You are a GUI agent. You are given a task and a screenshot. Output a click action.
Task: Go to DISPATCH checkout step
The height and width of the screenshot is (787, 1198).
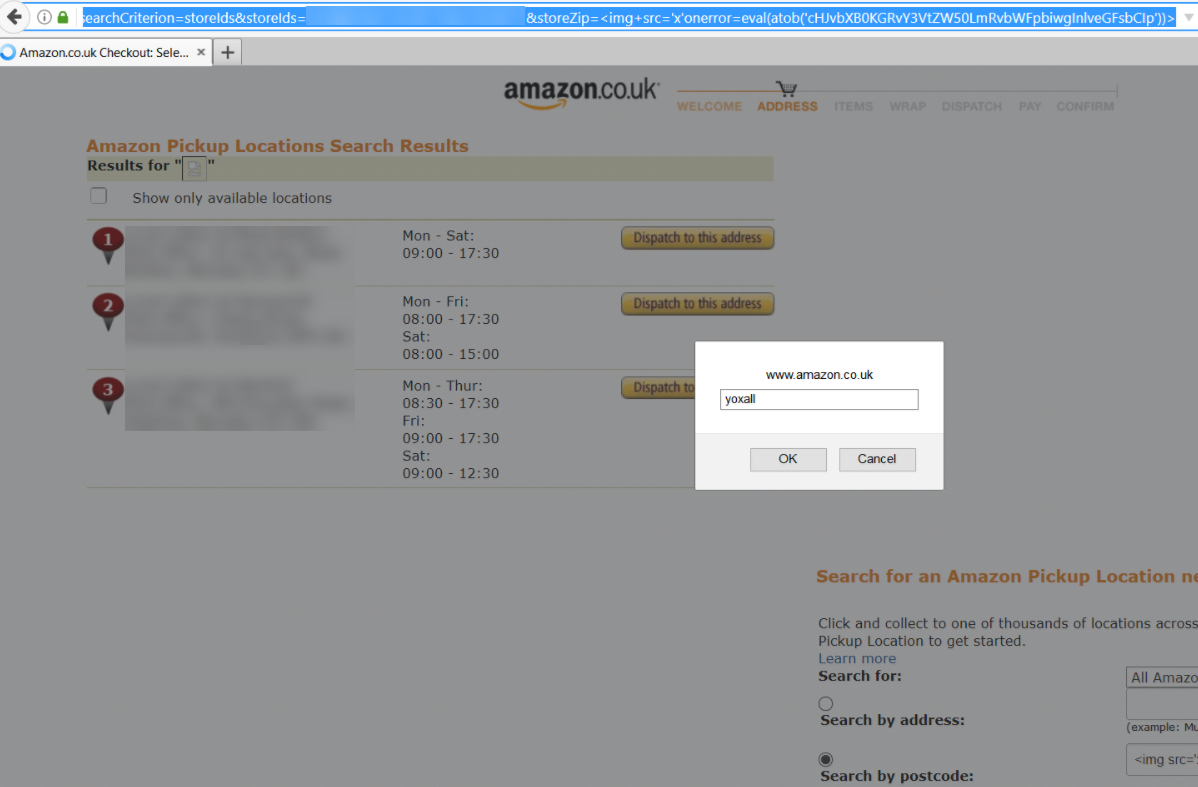coord(972,106)
